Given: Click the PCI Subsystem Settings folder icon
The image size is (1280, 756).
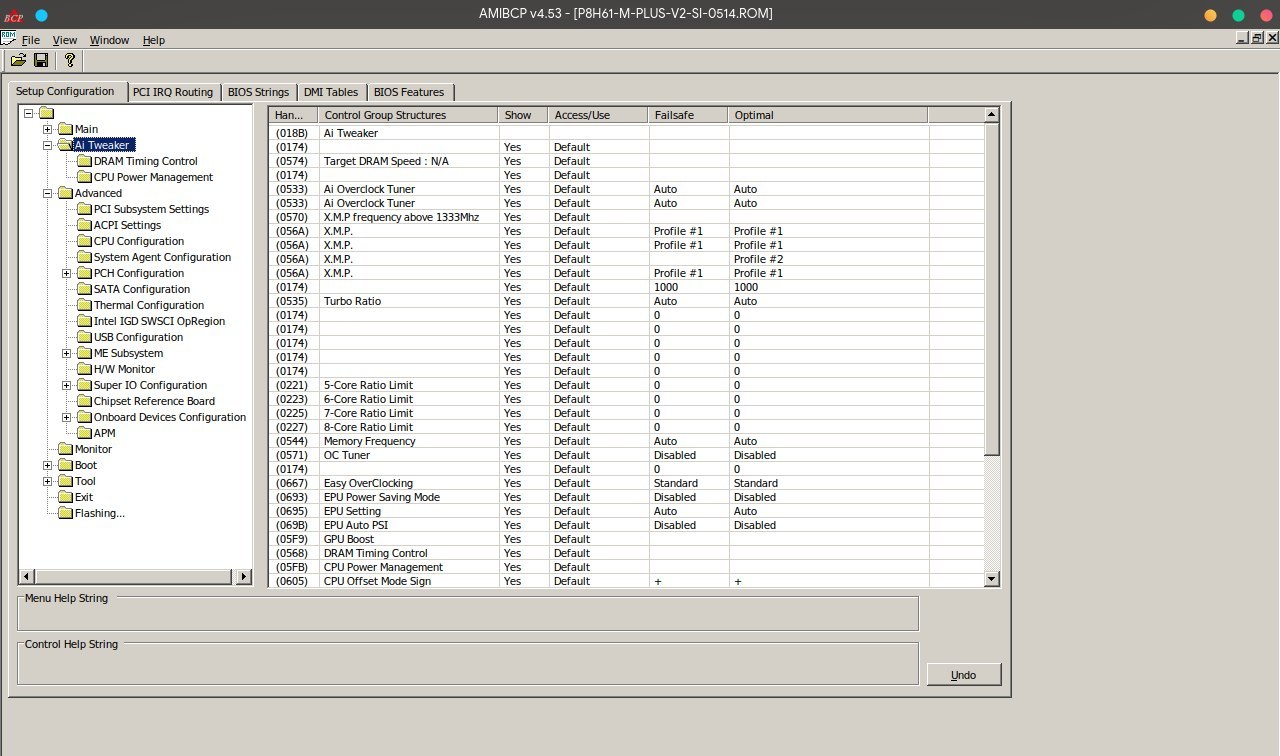Looking at the screenshot, I should (x=84, y=209).
